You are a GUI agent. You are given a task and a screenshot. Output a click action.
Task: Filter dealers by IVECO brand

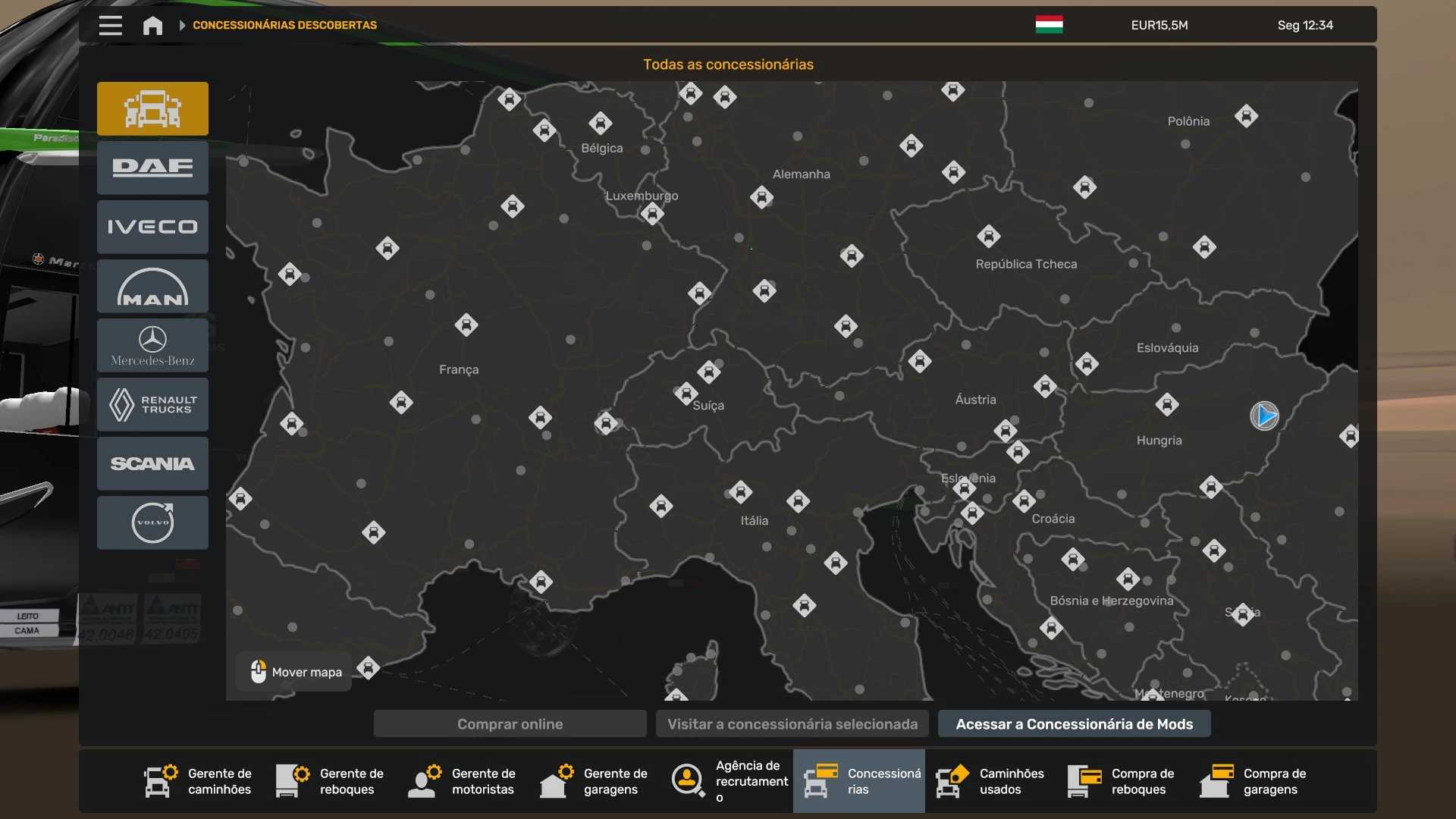point(152,227)
